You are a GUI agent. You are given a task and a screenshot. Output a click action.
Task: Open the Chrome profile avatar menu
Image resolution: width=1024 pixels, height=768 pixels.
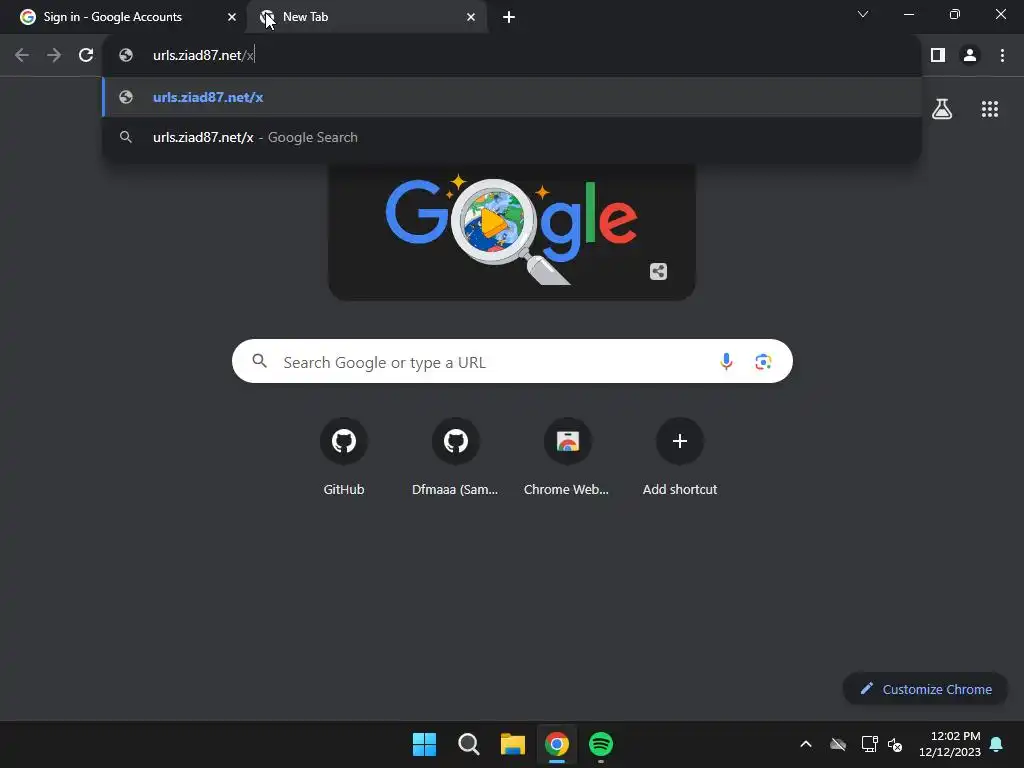point(970,56)
